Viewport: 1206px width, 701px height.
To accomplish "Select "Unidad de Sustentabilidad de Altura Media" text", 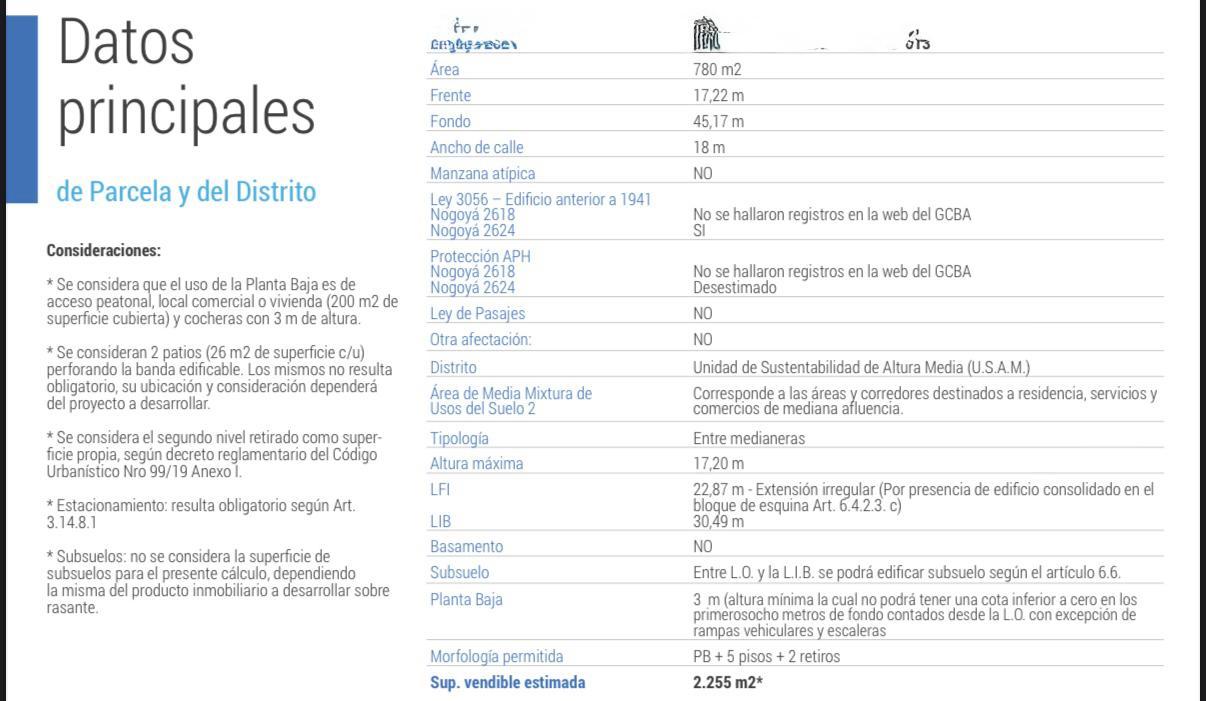I will (837, 367).
